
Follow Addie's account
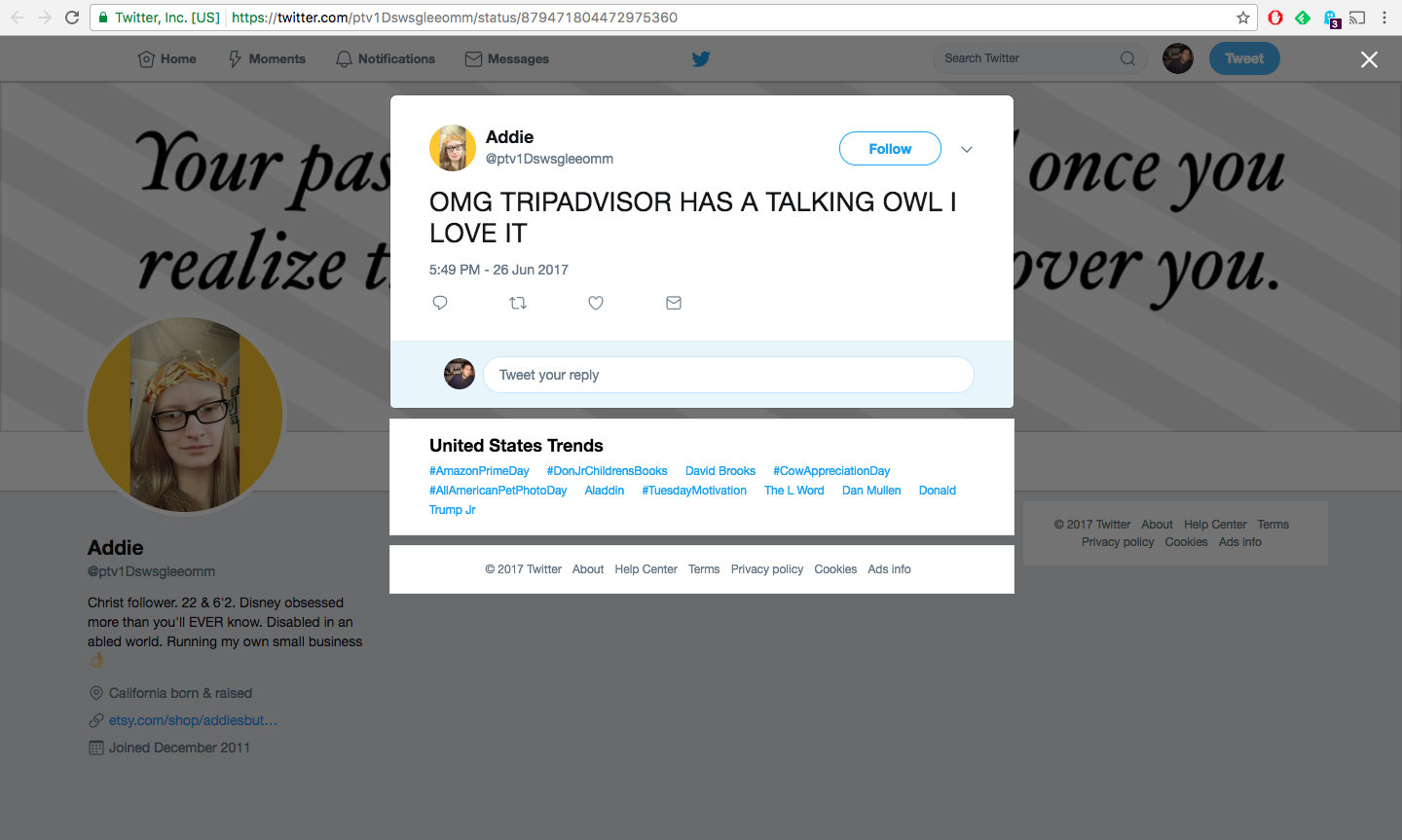click(890, 149)
